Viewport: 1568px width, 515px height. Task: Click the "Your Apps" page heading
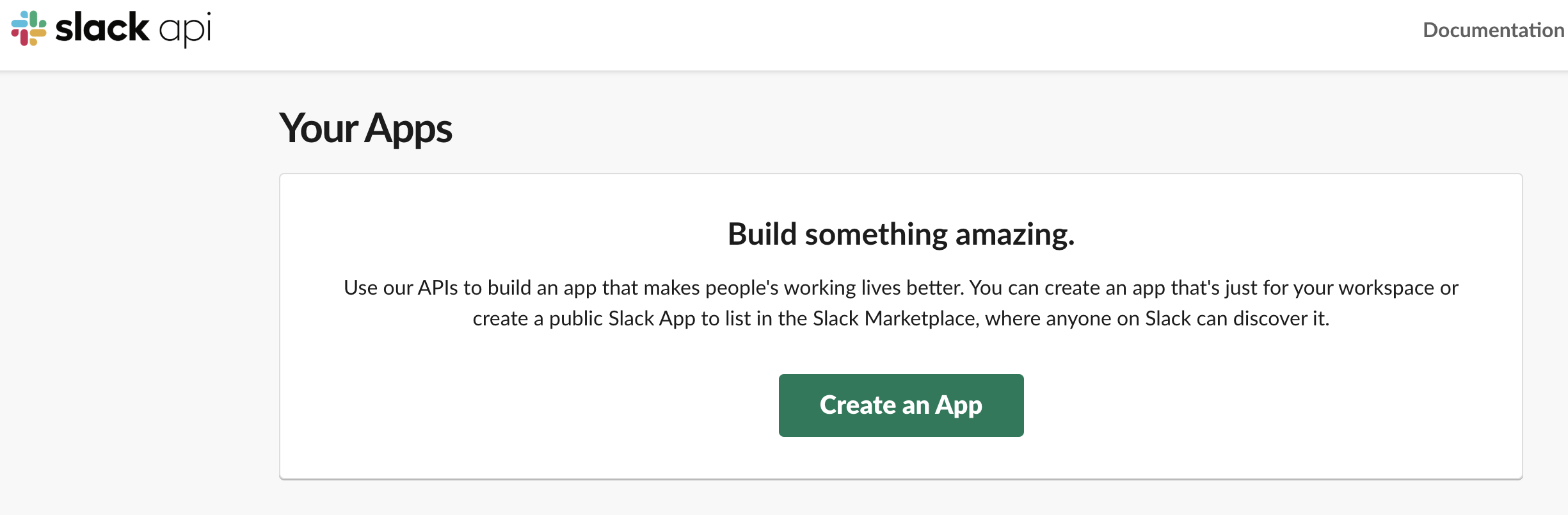[365, 128]
